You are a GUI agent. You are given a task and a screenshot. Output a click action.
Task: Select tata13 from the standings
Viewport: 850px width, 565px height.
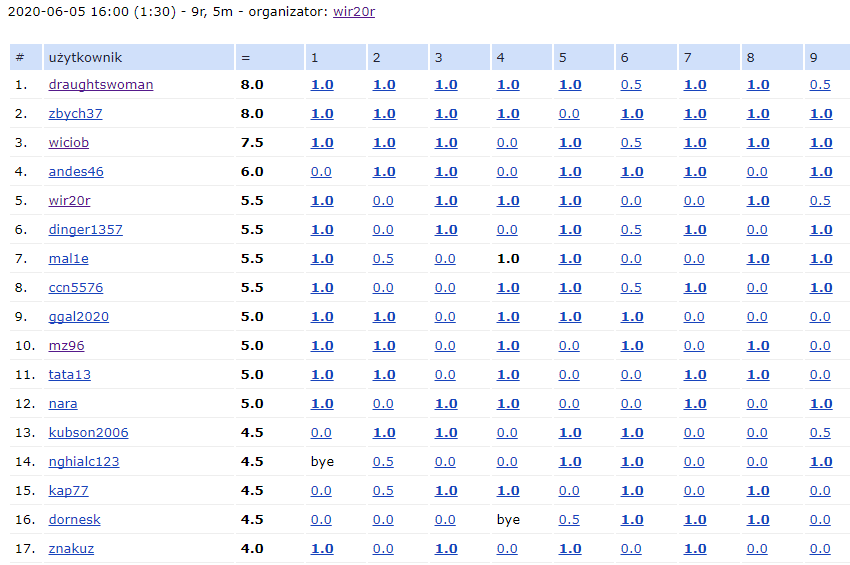pos(70,375)
